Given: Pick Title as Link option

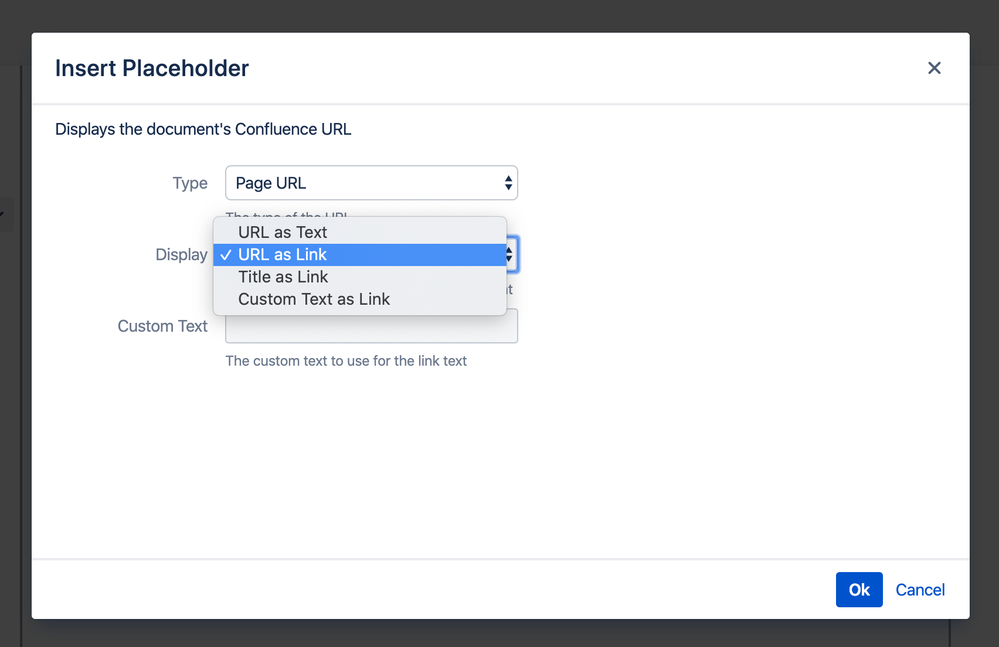Looking at the screenshot, I should pyautogui.click(x=360, y=277).
